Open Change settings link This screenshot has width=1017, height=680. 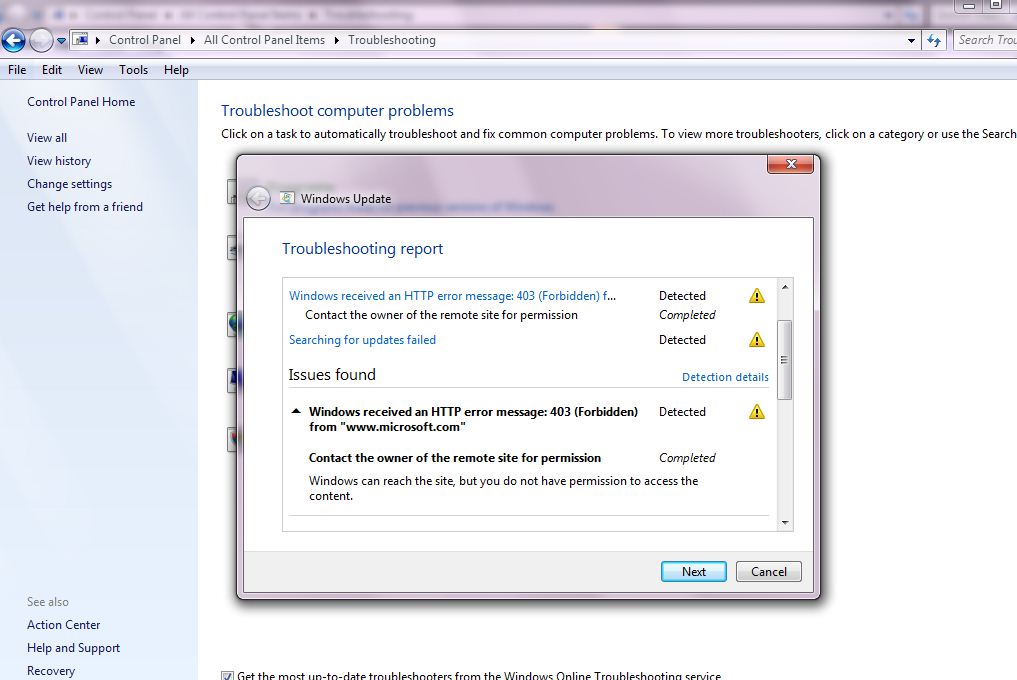tap(69, 184)
